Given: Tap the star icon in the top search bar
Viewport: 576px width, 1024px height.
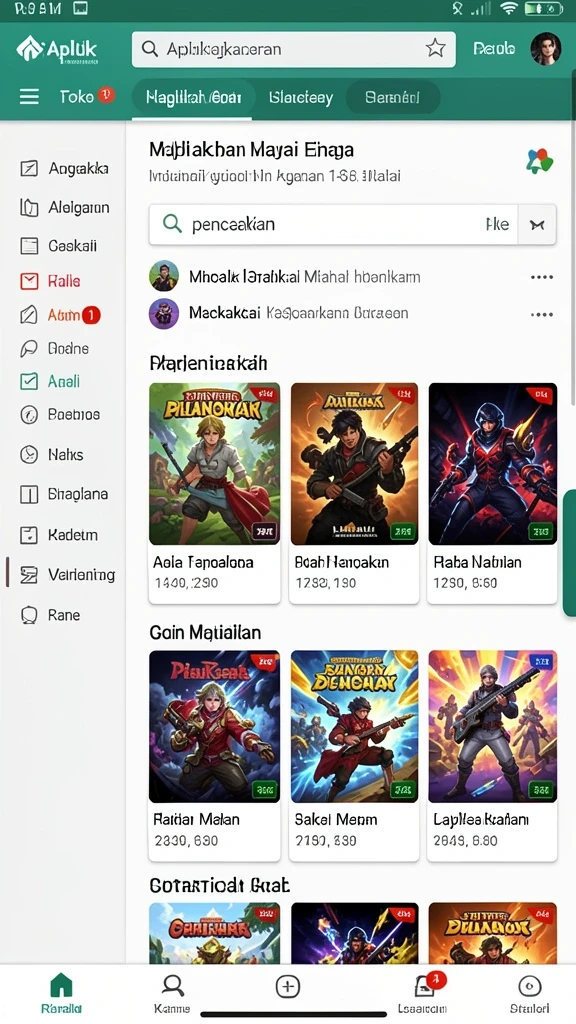Looking at the screenshot, I should (435, 48).
